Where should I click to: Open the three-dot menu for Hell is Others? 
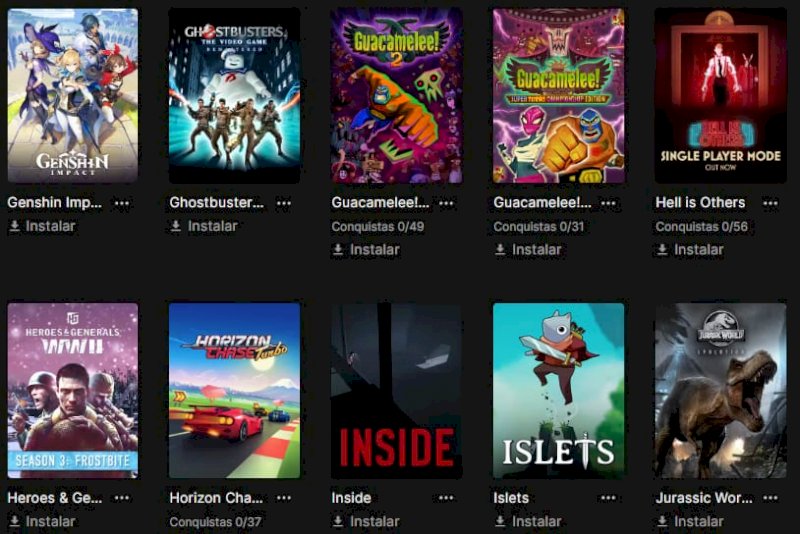(x=770, y=203)
